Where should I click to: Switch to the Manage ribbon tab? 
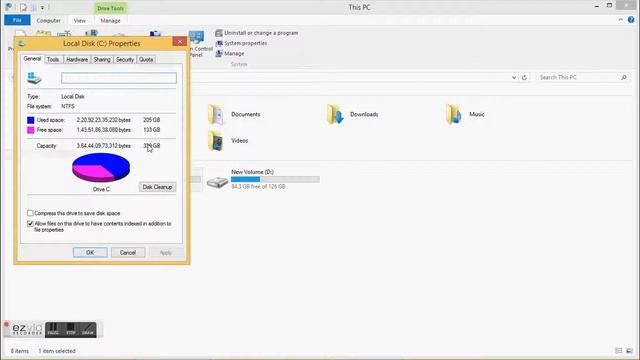click(x=110, y=20)
